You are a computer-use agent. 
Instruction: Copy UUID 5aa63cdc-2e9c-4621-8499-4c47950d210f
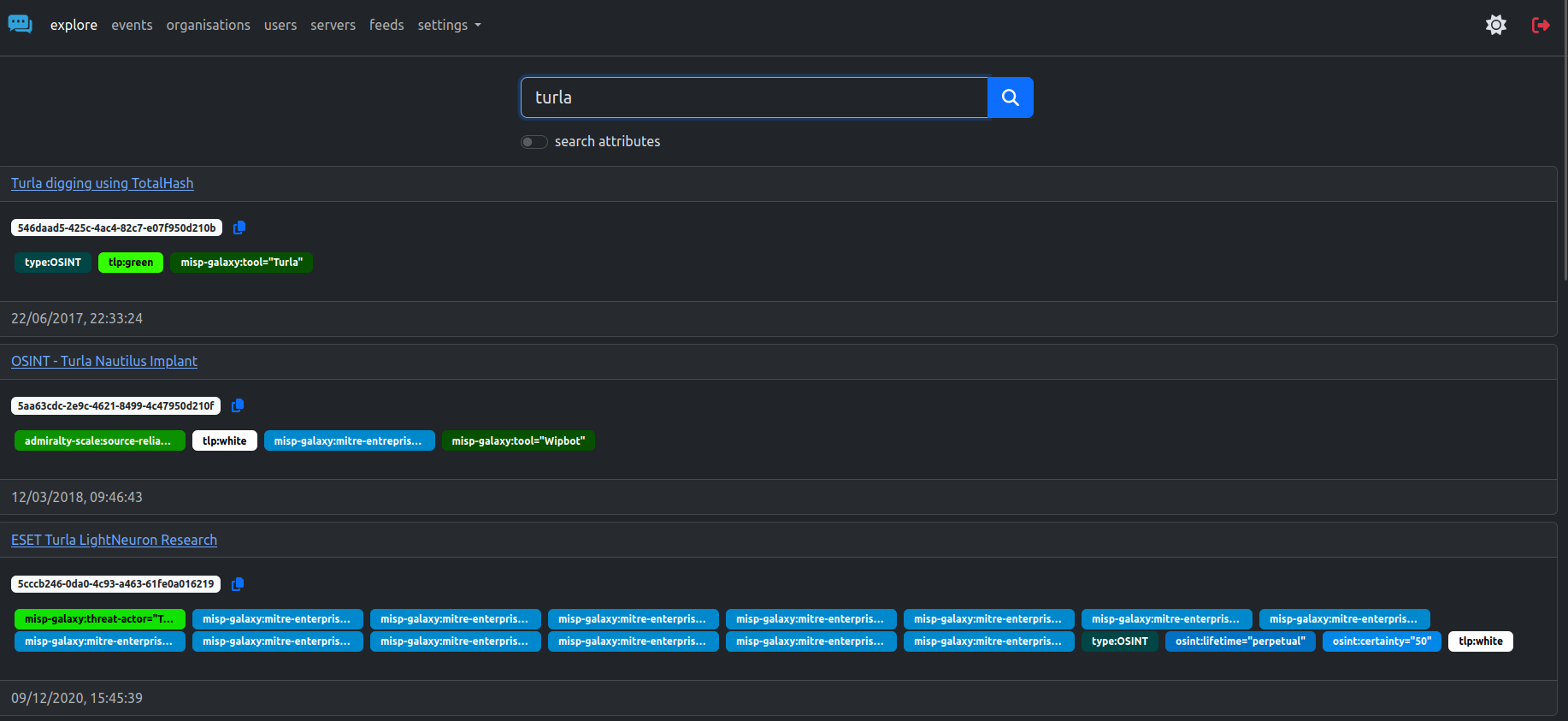(238, 405)
